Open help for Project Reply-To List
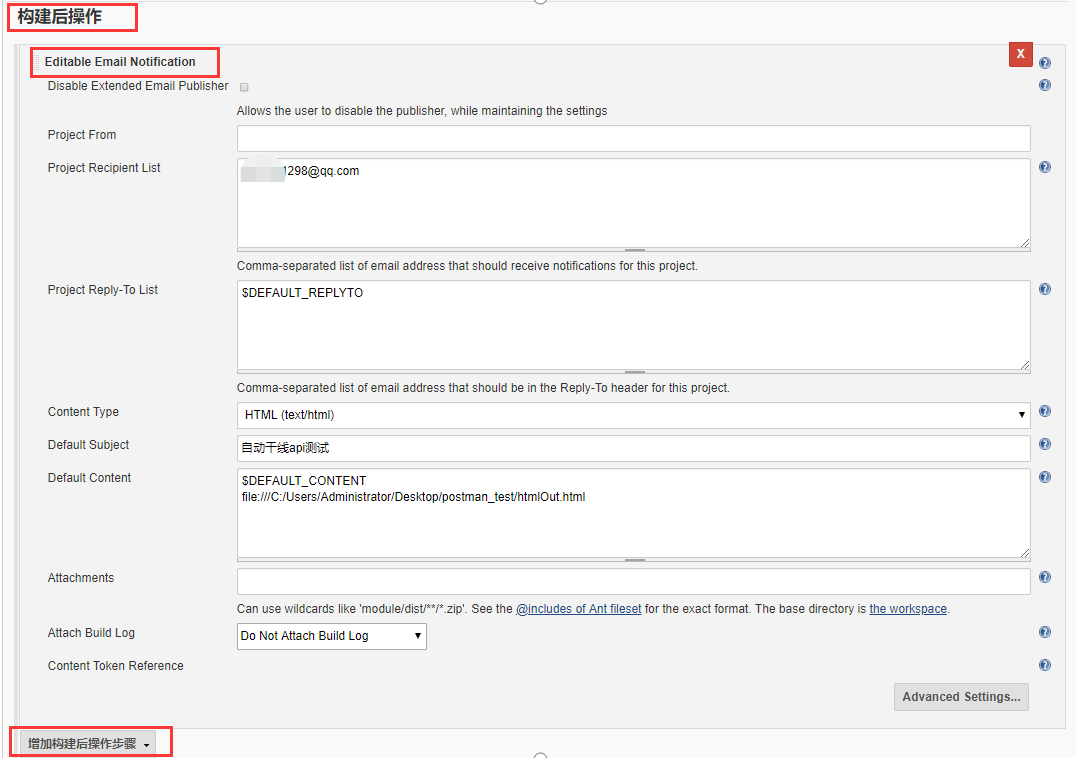1076x758 pixels. [1045, 290]
